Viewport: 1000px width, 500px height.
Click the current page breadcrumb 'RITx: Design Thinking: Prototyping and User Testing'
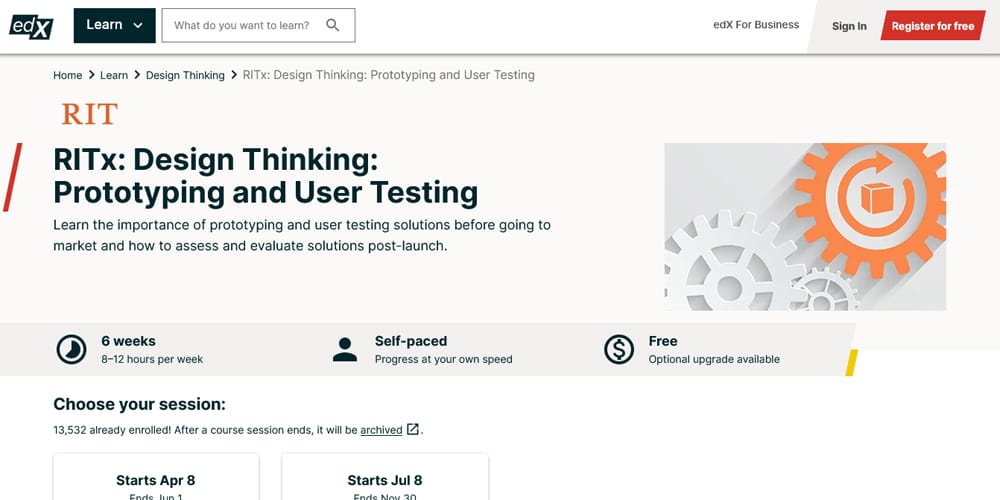388,75
